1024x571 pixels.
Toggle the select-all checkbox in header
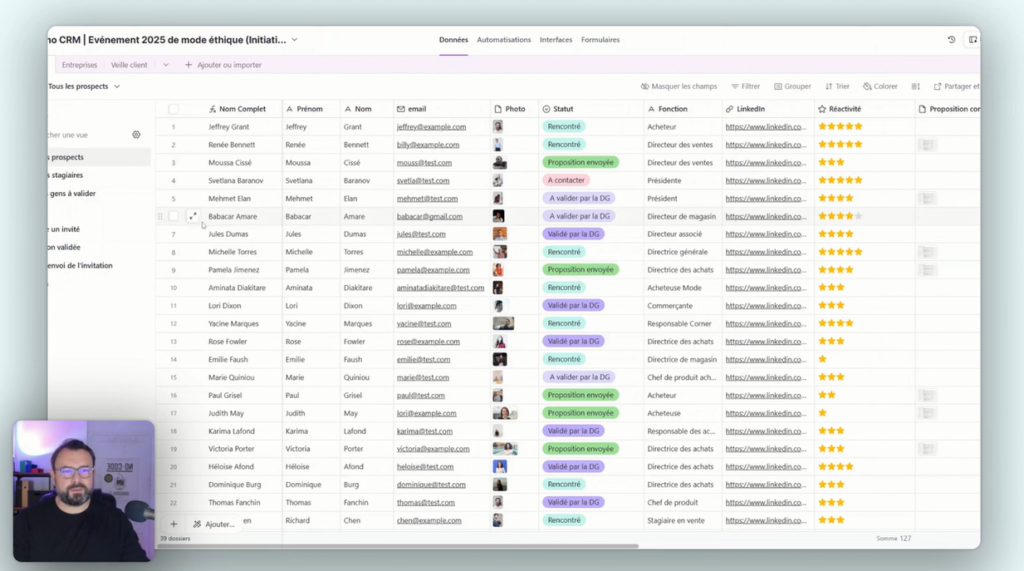pyautogui.click(x=173, y=109)
